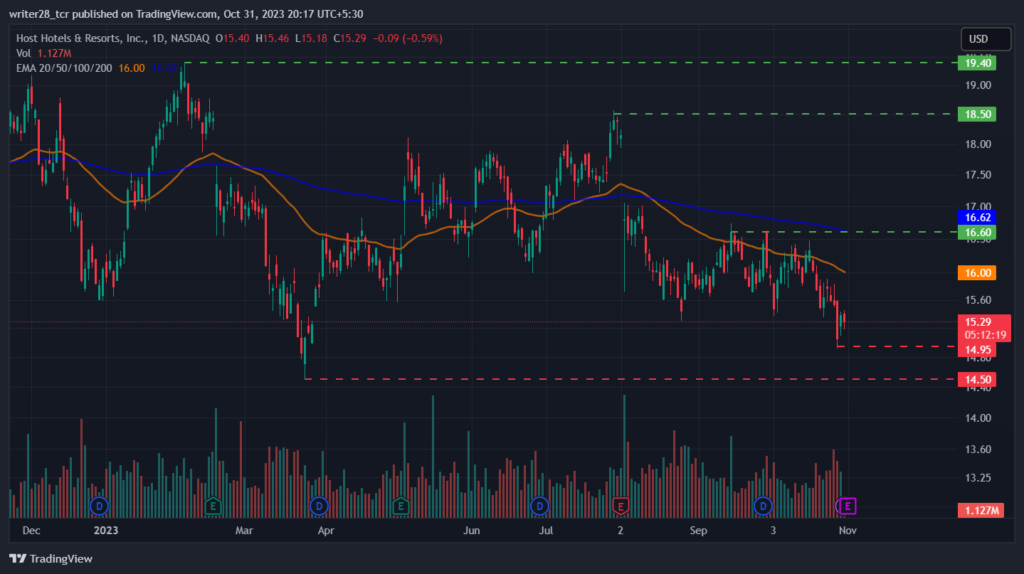Click the blue 16.62 EMA legend value

[x=164, y=68]
